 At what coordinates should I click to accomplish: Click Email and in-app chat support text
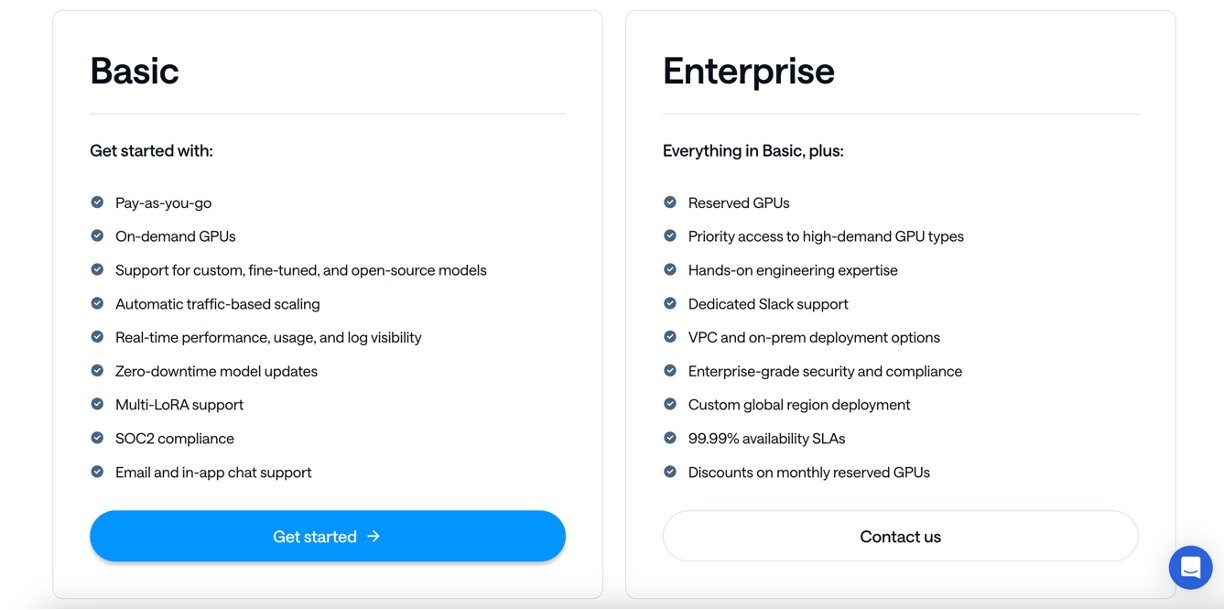pos(213,472)
